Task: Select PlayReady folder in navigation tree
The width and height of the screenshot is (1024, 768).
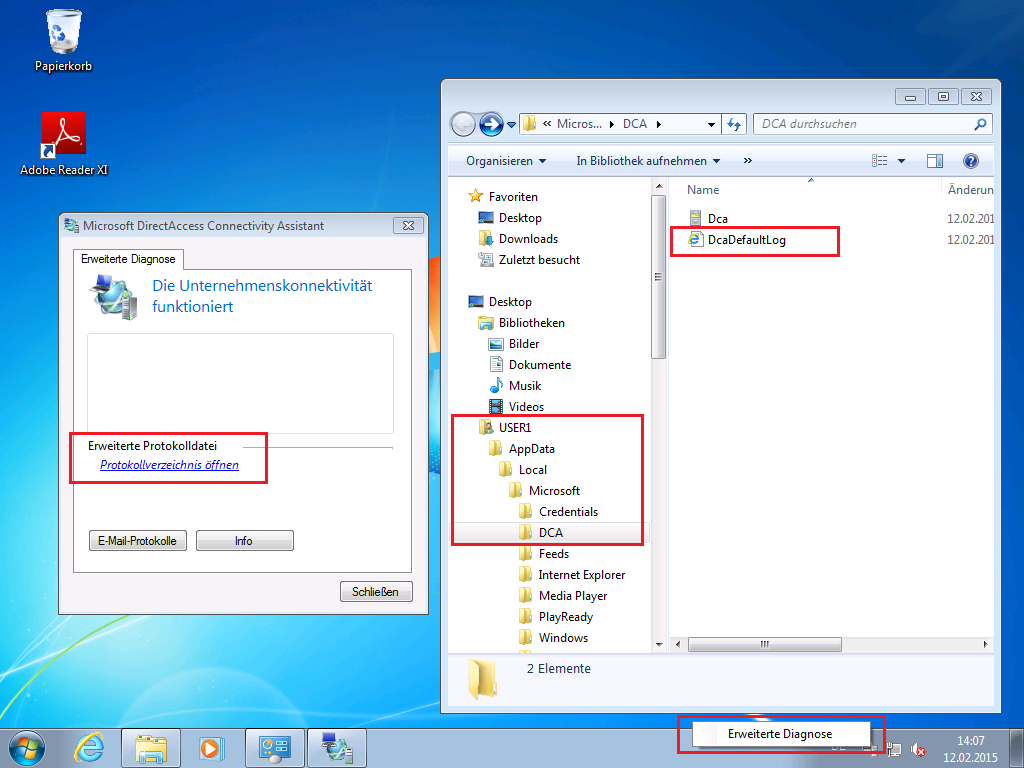Action: (556, 616)
